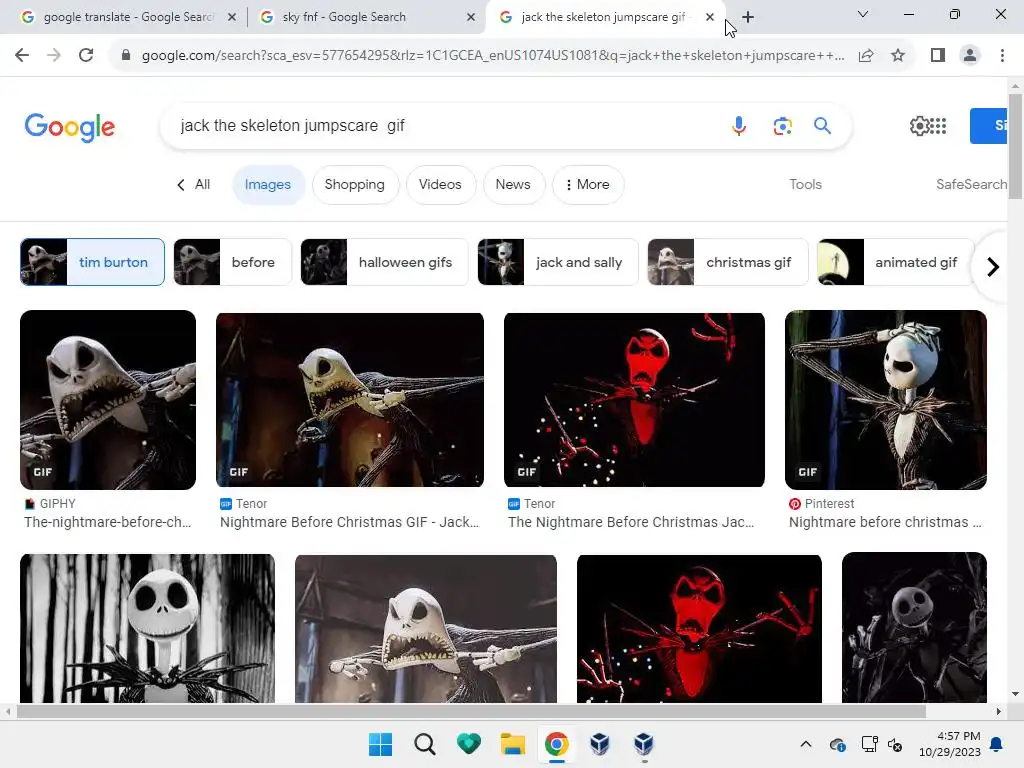The image size is (1024, 768).
Task: Click the browser address bar URL
Action: (493, 55)
